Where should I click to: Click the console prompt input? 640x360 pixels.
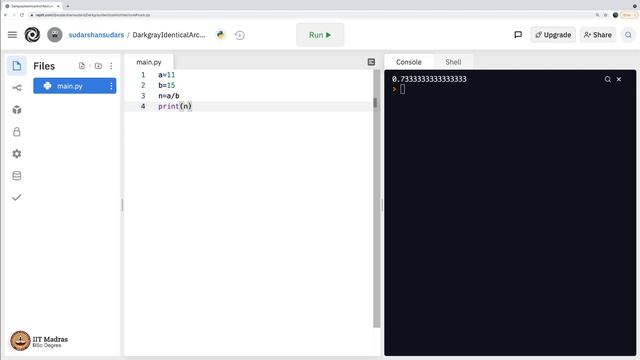coord(402,89)
